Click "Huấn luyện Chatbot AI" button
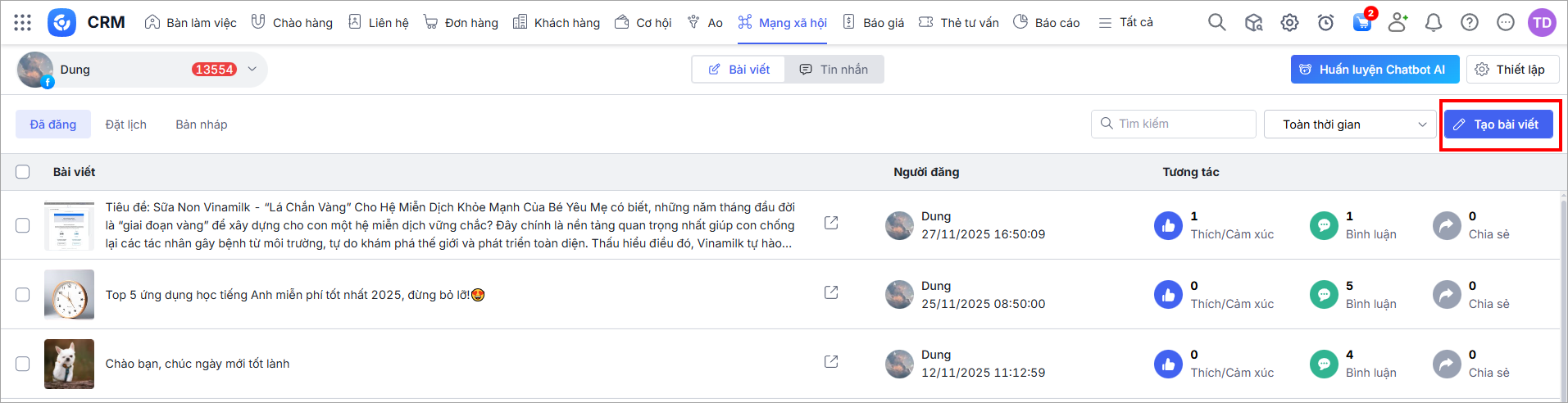 tap(1374, 70)
